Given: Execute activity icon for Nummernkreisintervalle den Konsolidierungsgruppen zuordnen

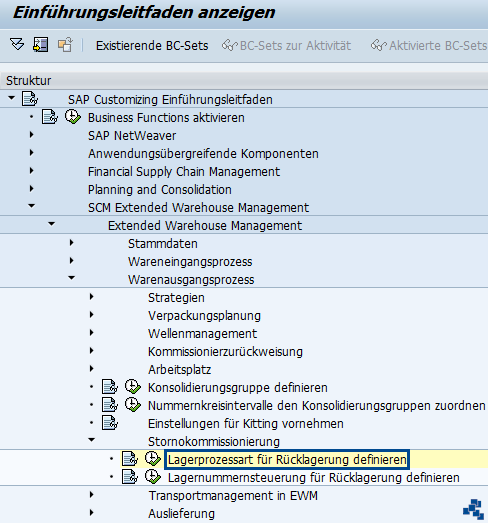Looking at the screenshot, I should click(132, 405).
